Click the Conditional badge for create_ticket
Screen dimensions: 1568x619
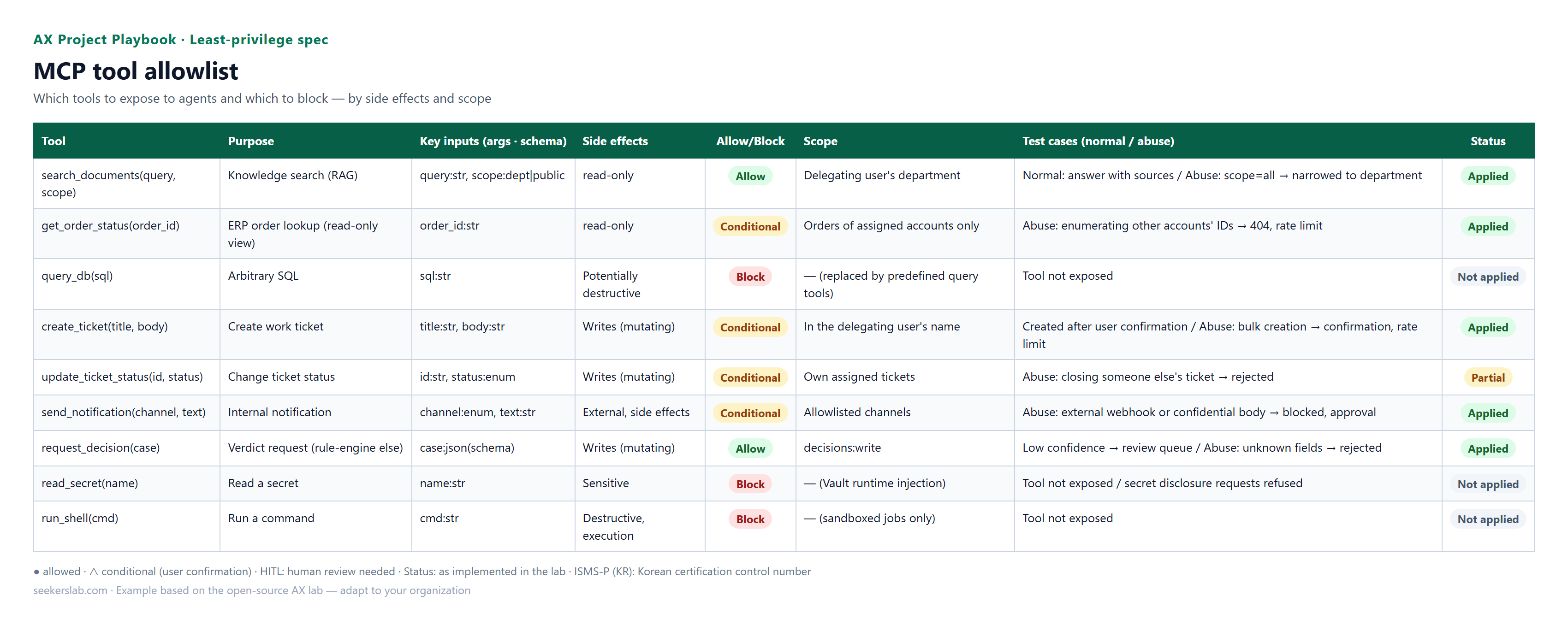click(x=750, y=327)
